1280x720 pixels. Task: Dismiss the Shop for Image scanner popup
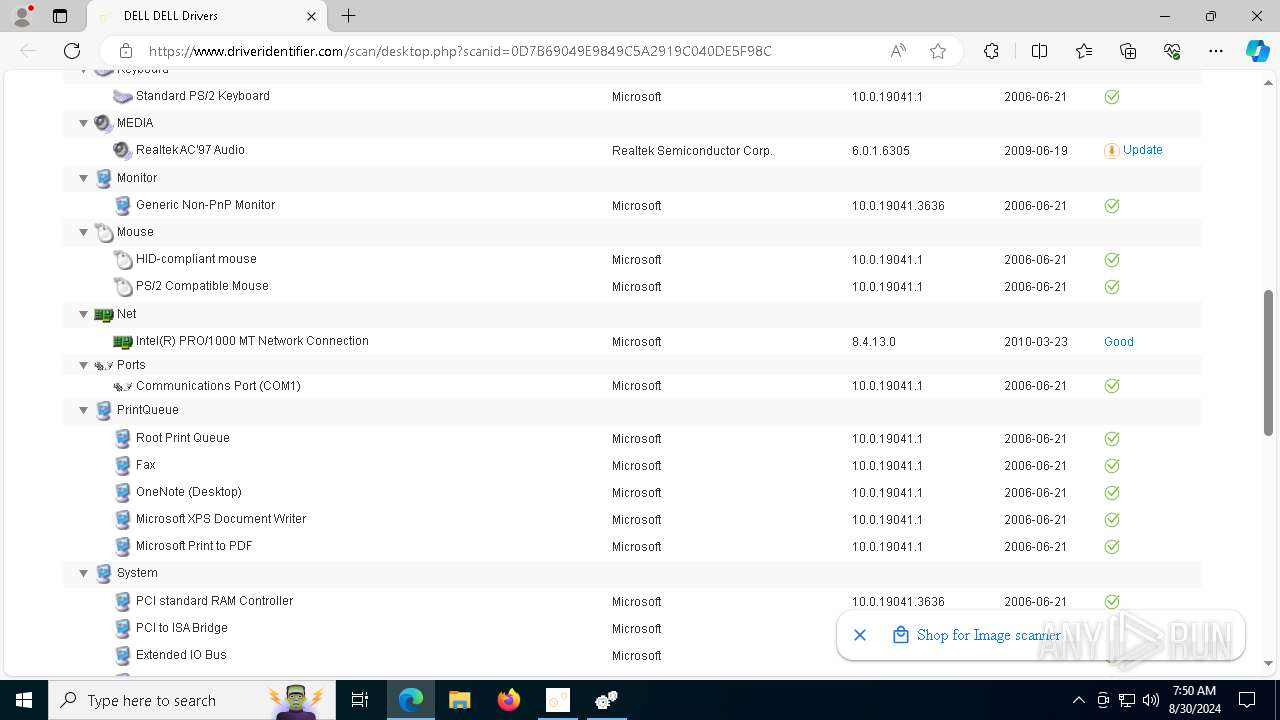(x=860, y=635)
